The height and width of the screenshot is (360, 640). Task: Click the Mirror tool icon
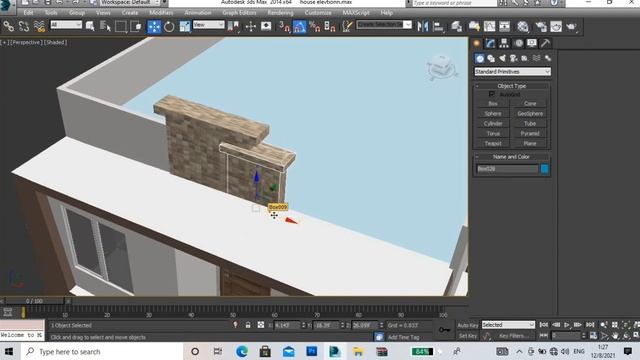423,27
